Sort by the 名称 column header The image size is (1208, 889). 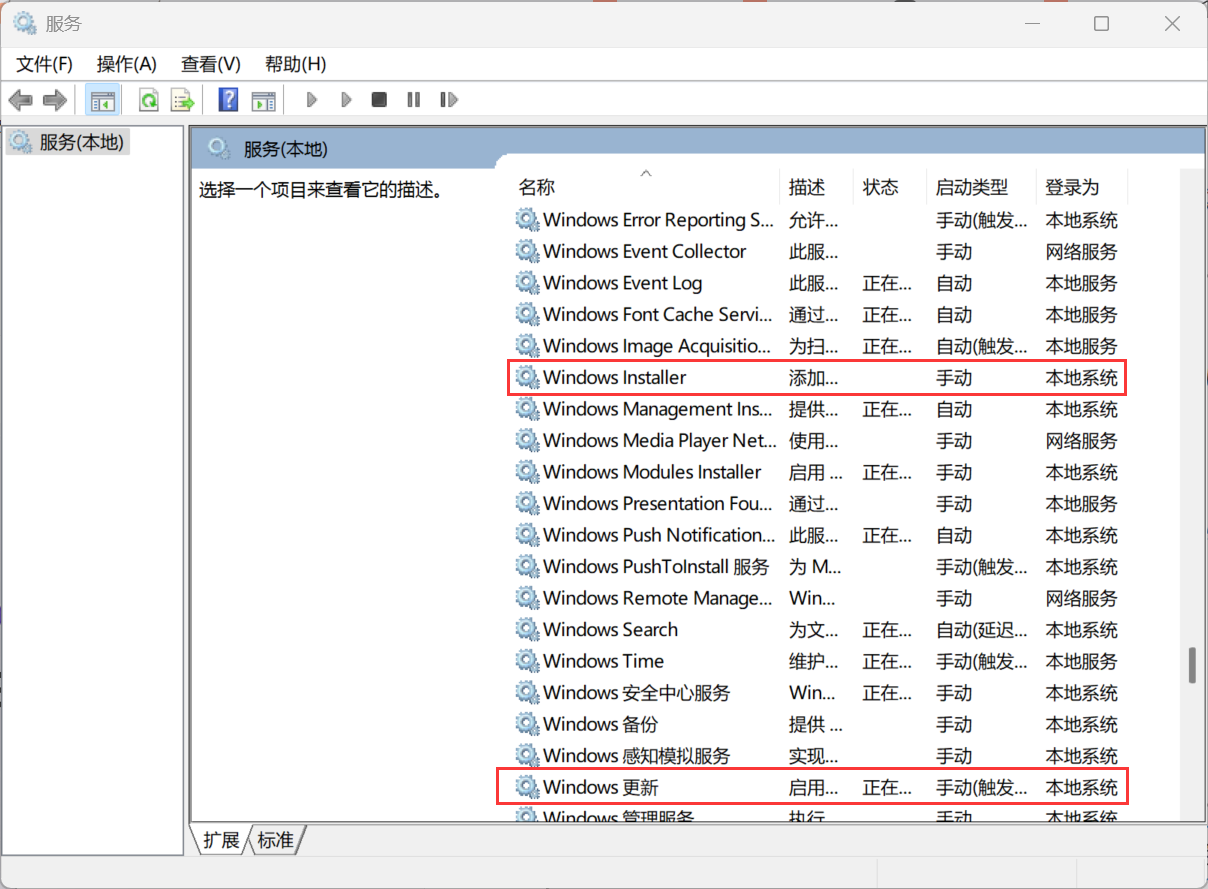coord(646,187)
